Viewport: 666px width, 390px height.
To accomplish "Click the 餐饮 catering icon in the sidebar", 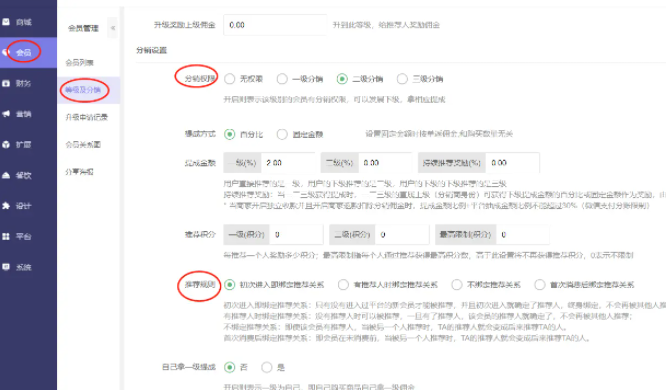I will (x=6, y=175).
